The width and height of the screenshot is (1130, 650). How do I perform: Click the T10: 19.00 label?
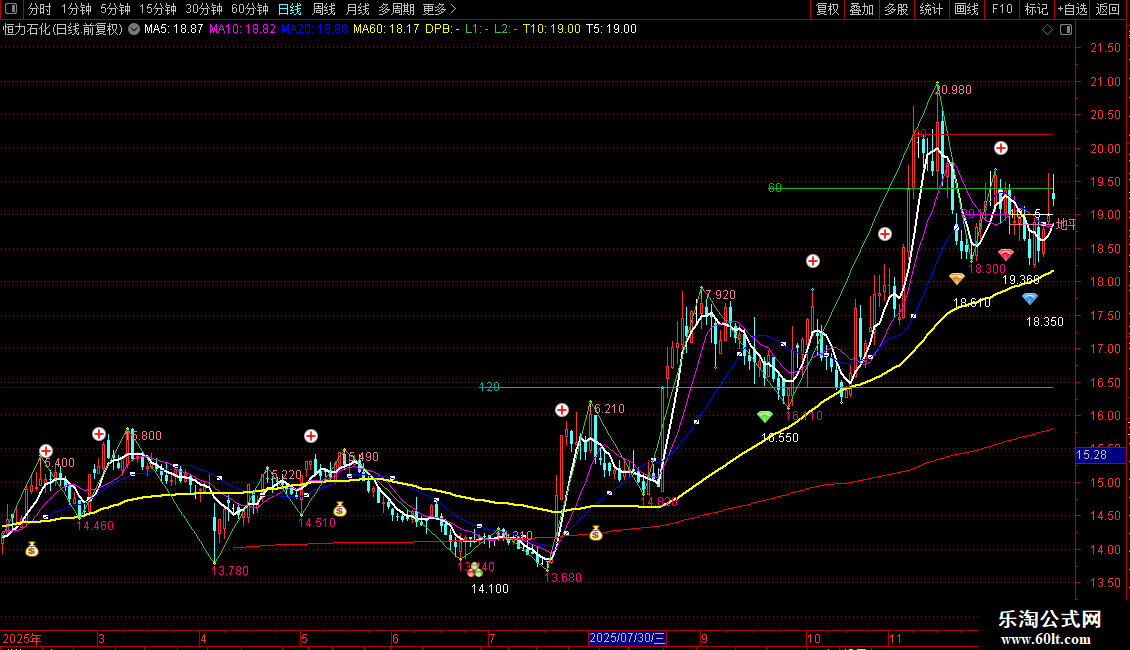[551, 30]
